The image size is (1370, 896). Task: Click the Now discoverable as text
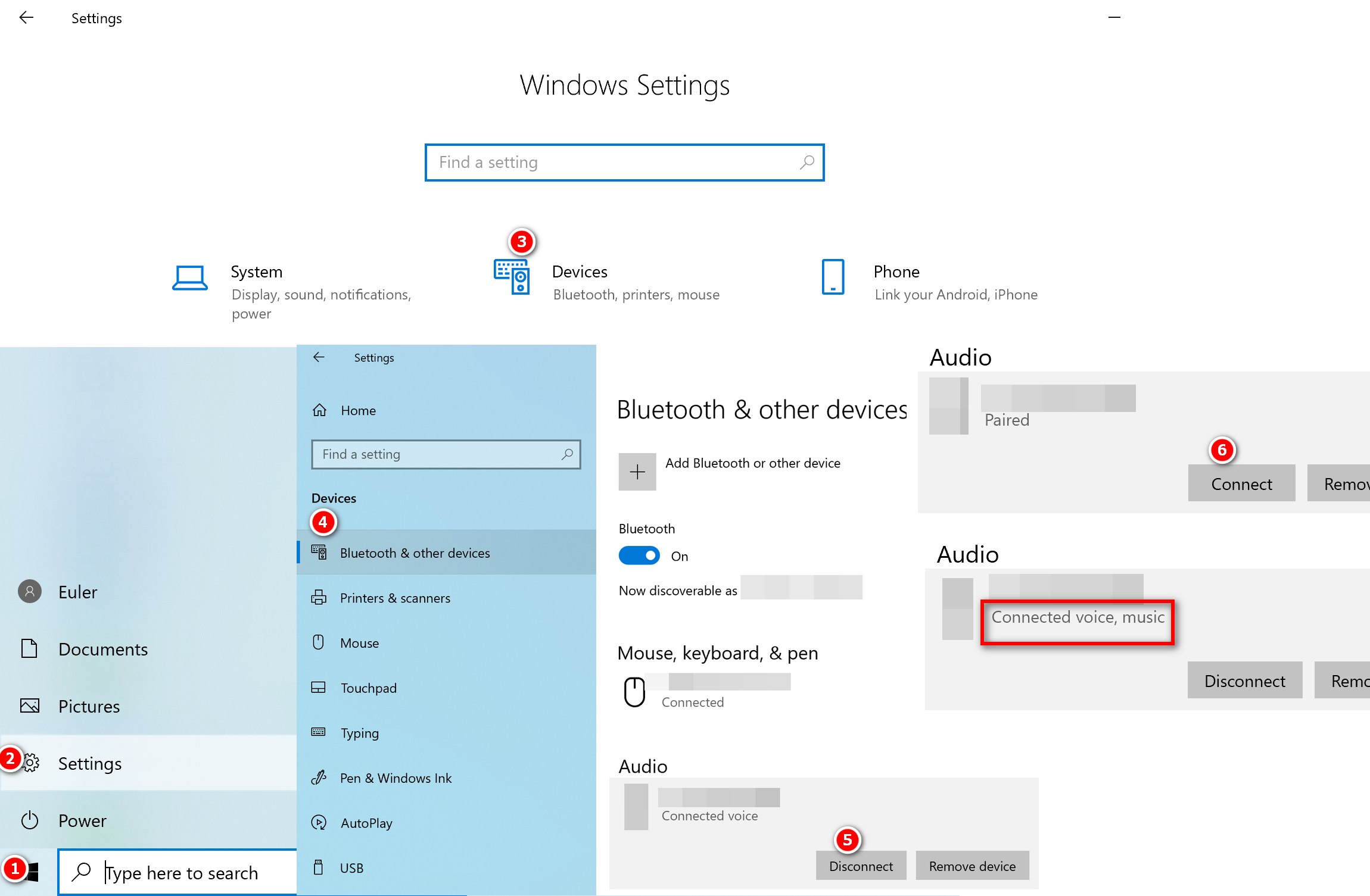678,590
